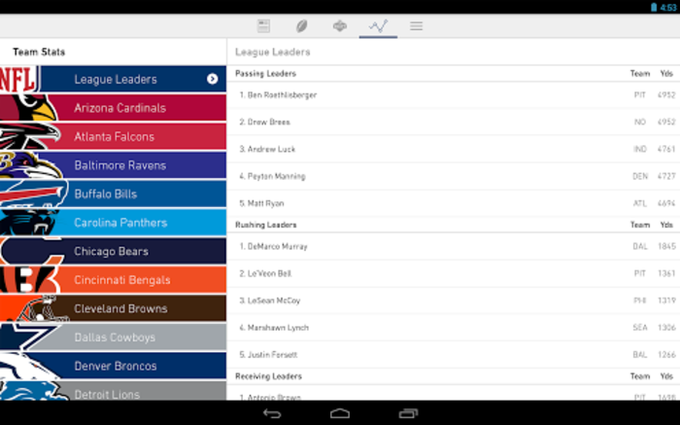This screenshot has width=680, height=425.
Task: Open Buffalo Bills team stats
Action: (113, 193)
